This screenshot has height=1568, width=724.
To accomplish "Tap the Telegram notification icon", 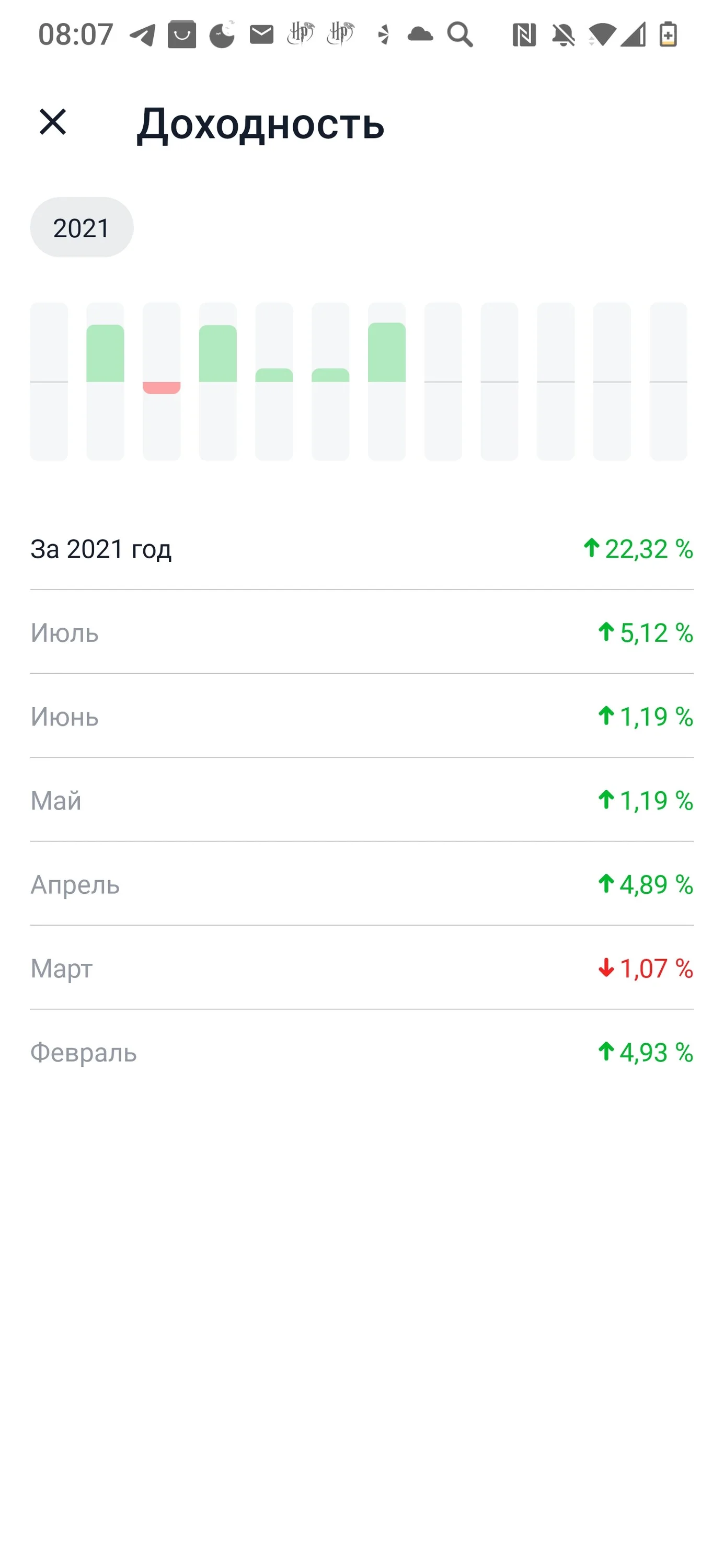I will pyautogui.click(x=143, y=34).
